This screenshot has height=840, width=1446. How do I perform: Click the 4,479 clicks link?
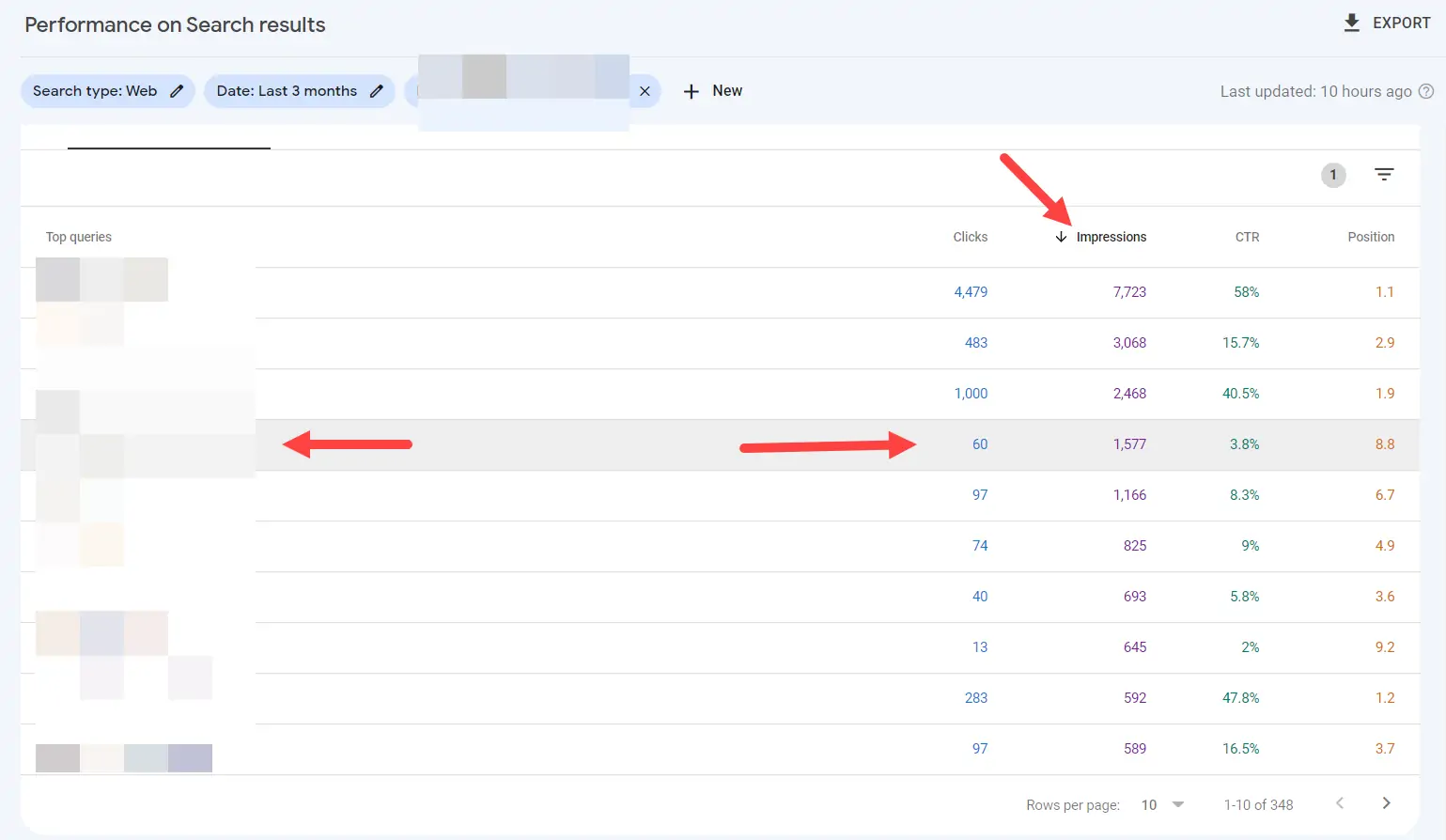[970, 292]
